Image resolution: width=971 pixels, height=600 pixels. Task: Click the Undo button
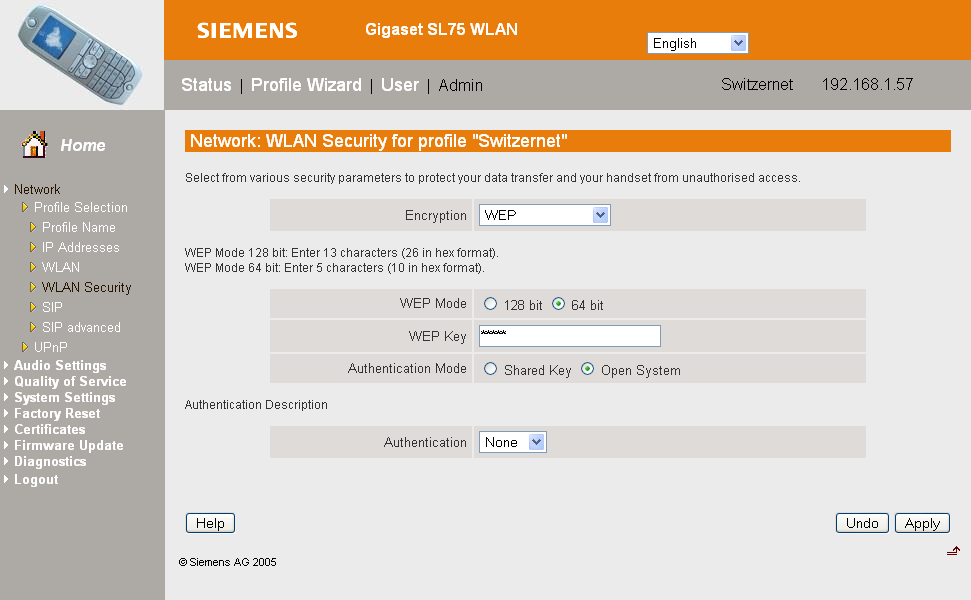[x=862, y=523]
